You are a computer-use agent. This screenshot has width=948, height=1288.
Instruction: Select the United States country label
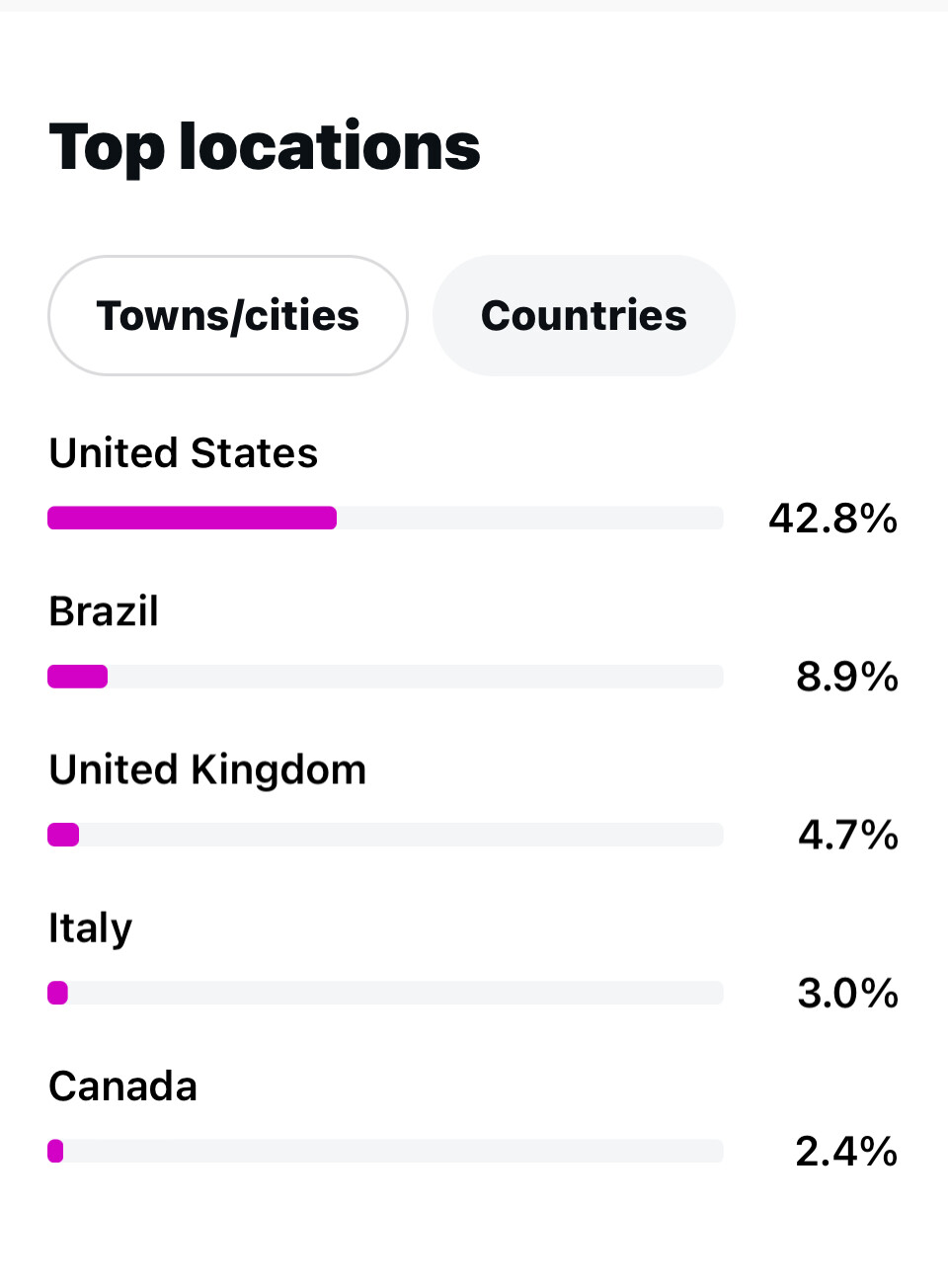(x=184, y=453)
